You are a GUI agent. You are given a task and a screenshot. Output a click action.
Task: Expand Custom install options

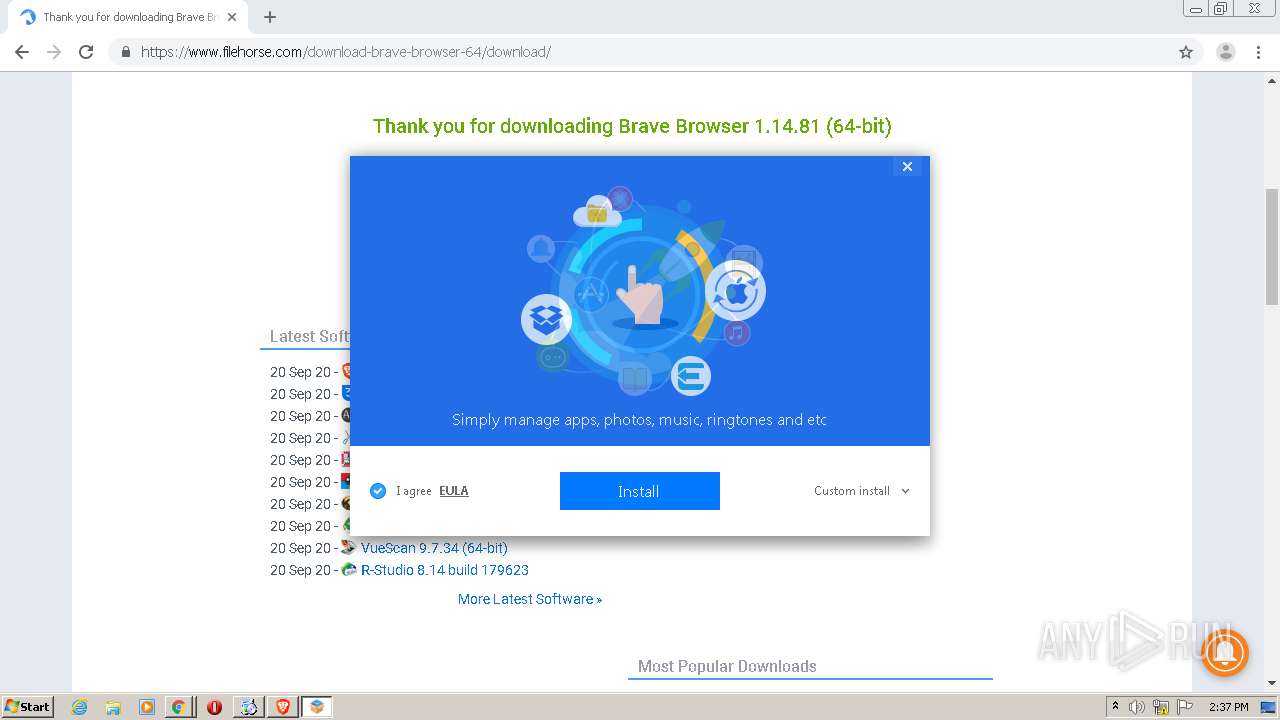pyautogui.click(x=861, y=491)
